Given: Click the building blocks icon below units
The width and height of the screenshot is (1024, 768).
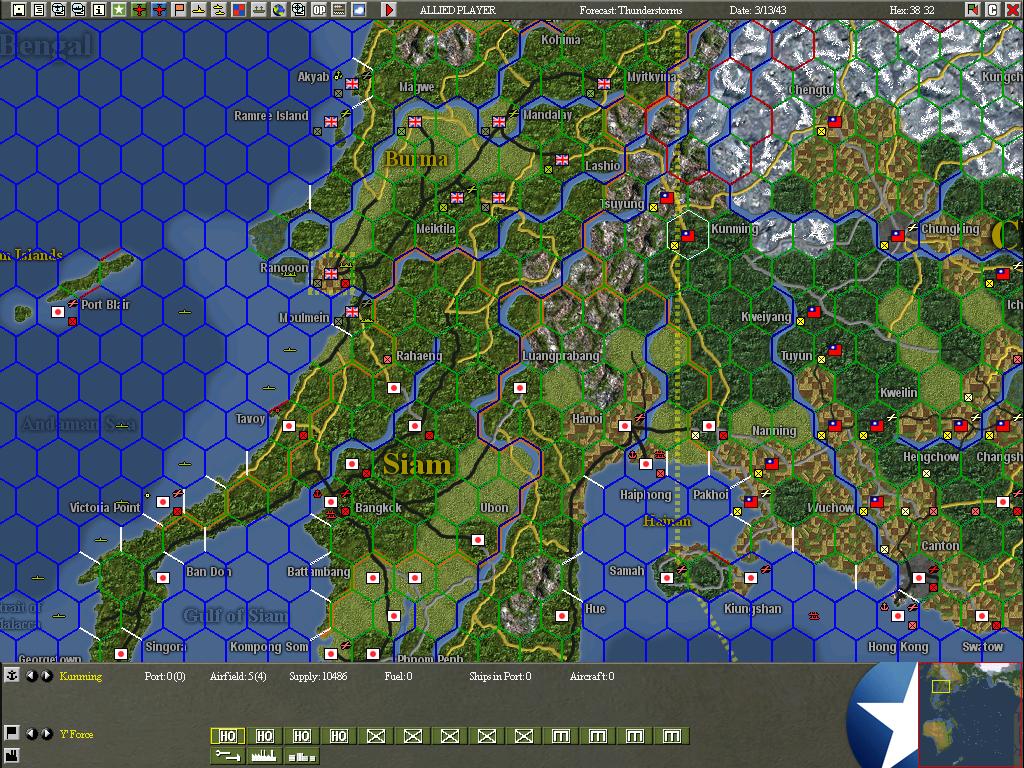Looking at the screenshot, I should (x=301, y=756).
